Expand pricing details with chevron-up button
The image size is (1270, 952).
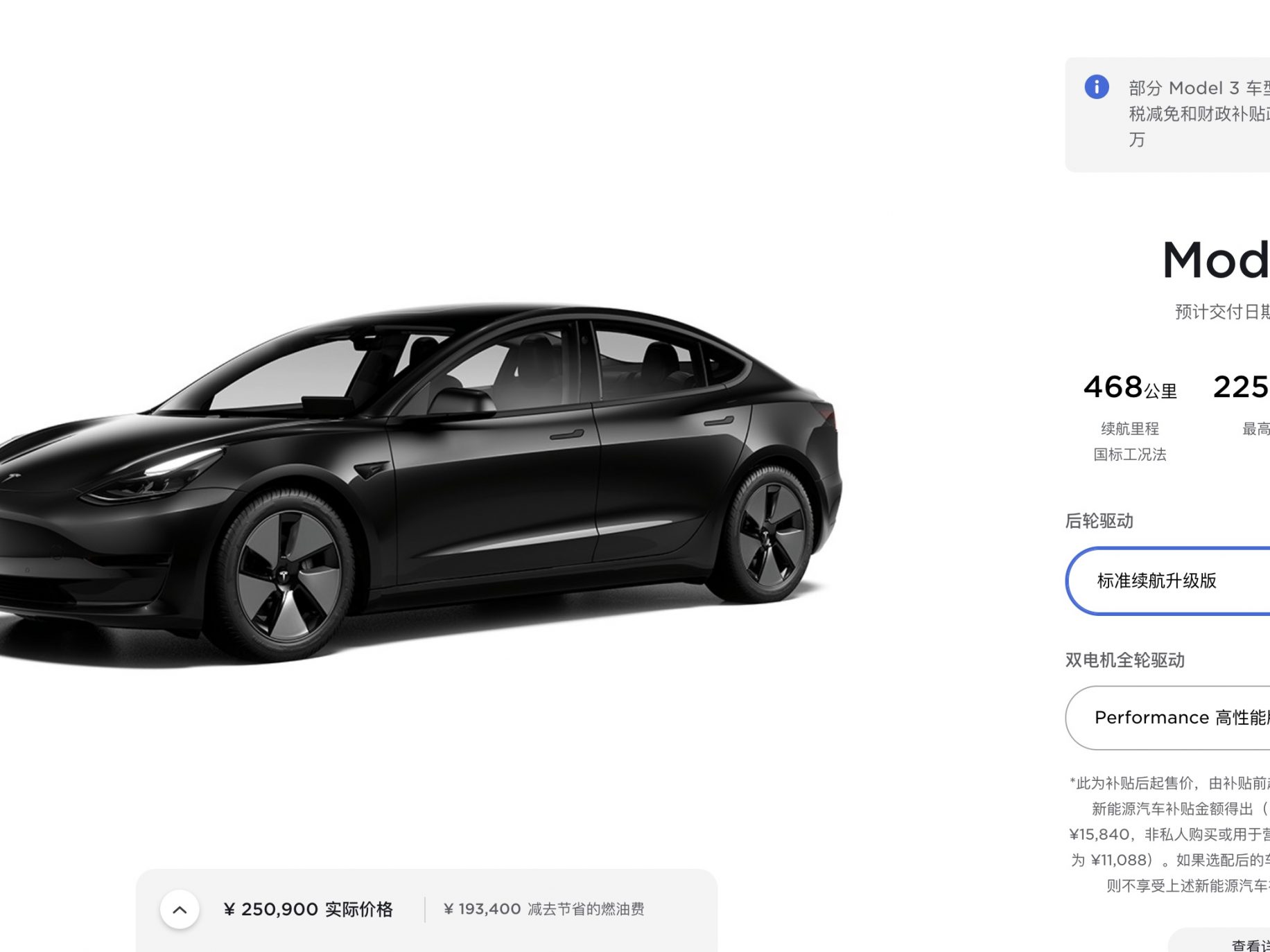(x=180, y=909)
